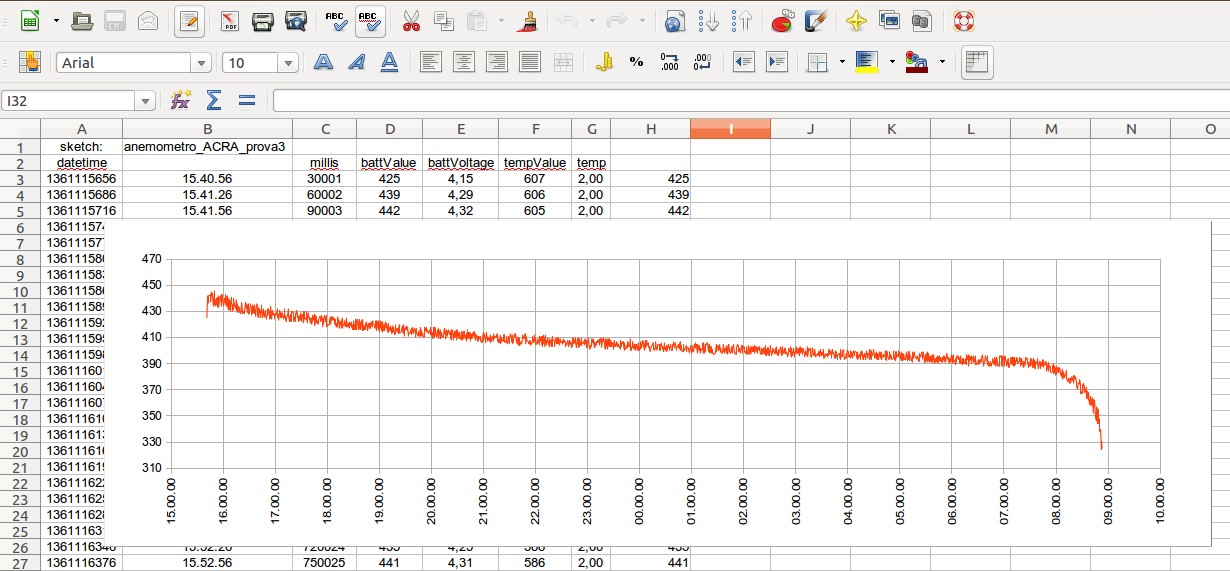Click the Print file directly icon
The width and height of the screenshot is (1230, 571).
(263, 20)
